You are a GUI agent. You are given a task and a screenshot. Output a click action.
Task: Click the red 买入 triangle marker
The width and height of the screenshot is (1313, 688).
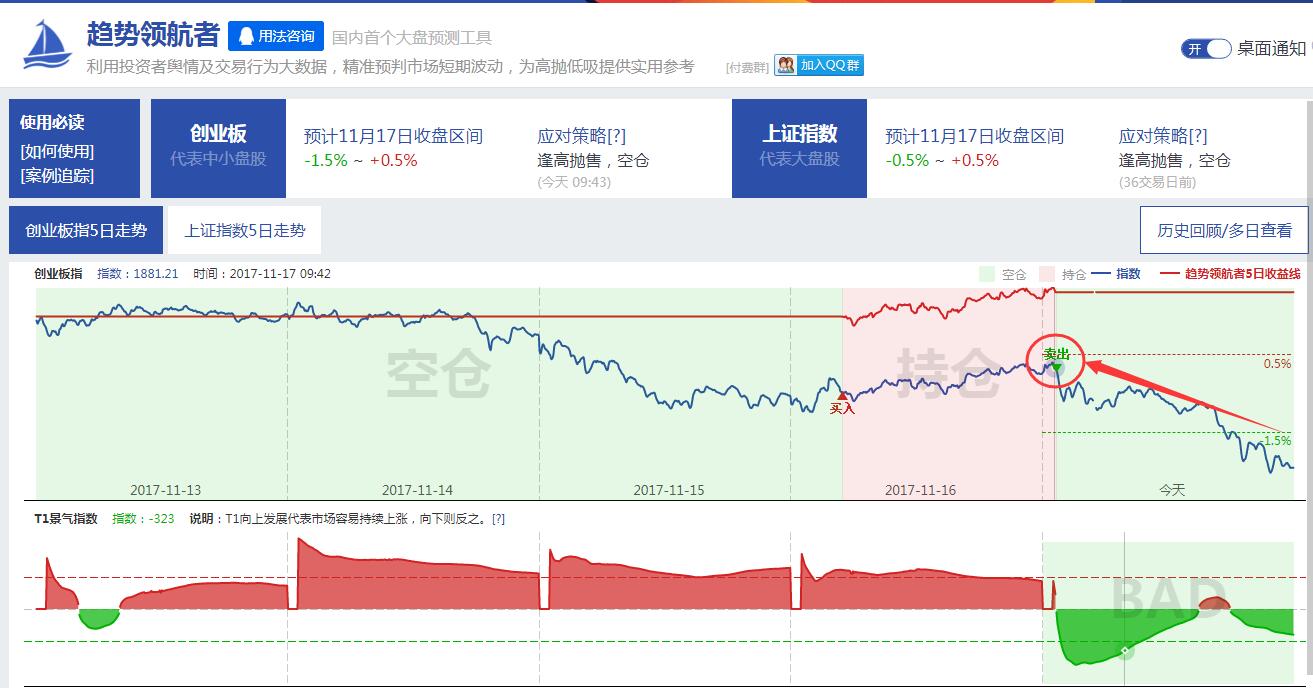pyautogui.click(x=842, y=397)
